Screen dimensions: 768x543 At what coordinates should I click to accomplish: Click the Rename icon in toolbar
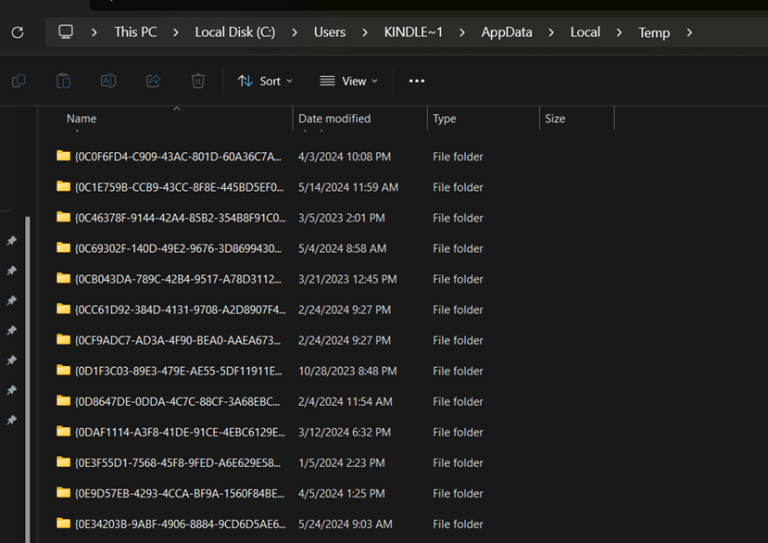(108, 81)
